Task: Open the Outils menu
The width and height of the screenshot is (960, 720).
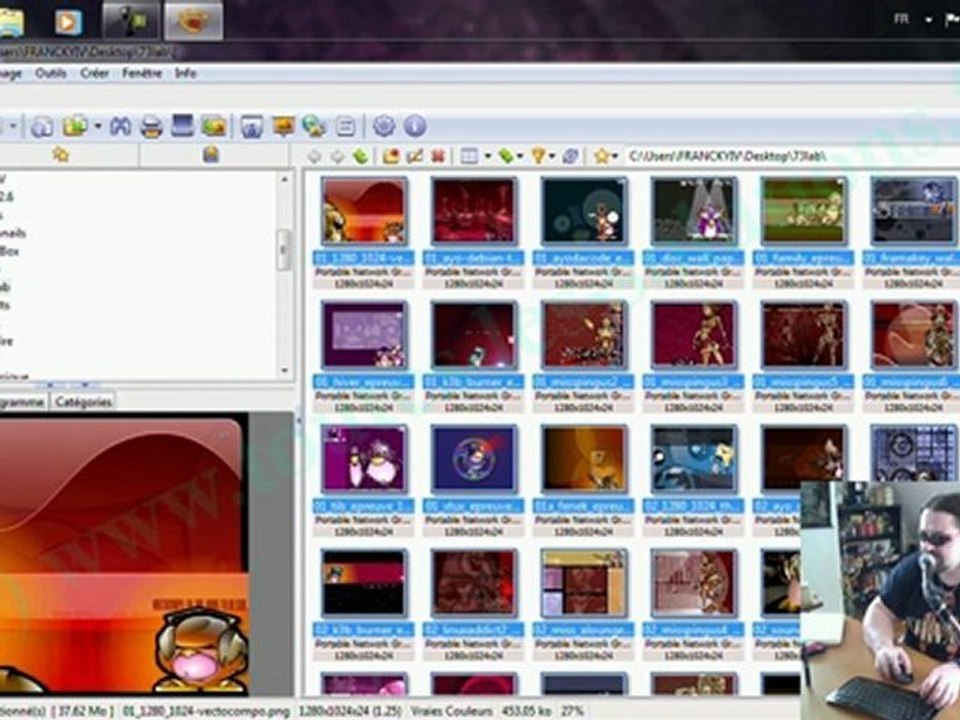Action: point(51,73)
